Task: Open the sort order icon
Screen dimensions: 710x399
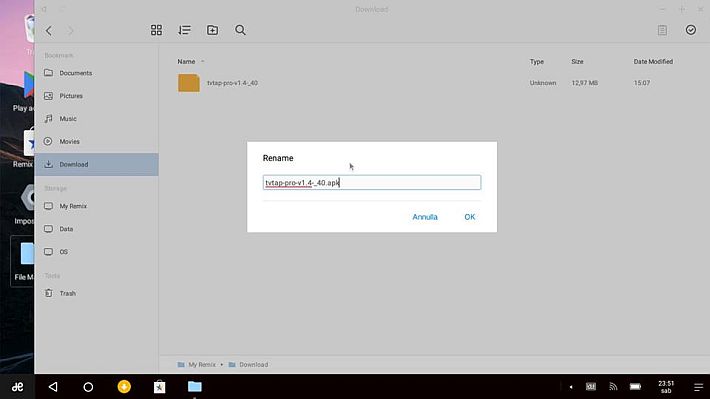Action: (184, 30)
